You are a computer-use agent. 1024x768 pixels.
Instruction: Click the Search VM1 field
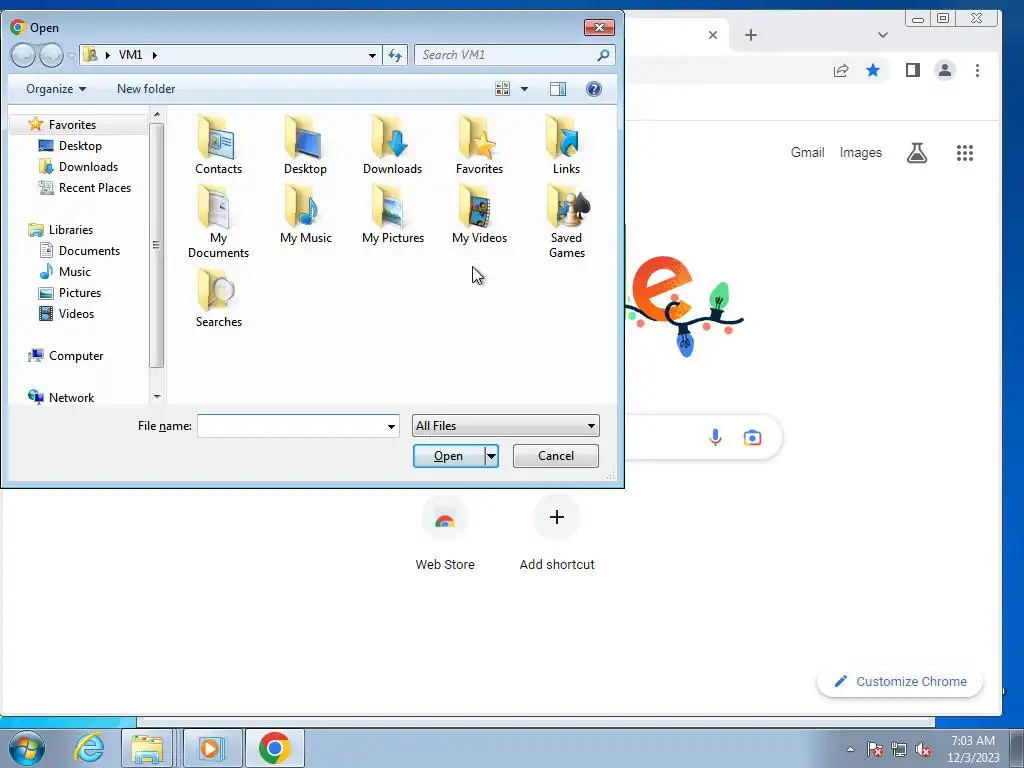pos(506,55)
